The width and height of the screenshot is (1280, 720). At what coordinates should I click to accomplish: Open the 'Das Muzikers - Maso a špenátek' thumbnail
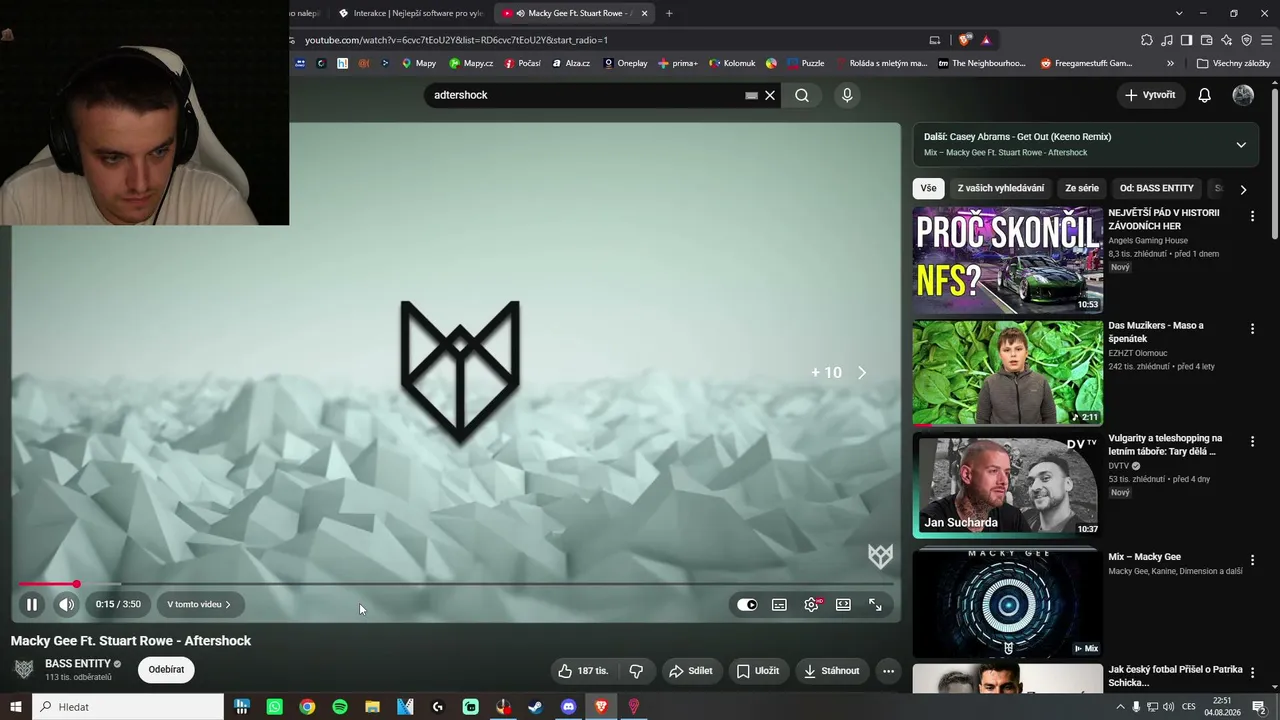click(x=1007, y=372)
